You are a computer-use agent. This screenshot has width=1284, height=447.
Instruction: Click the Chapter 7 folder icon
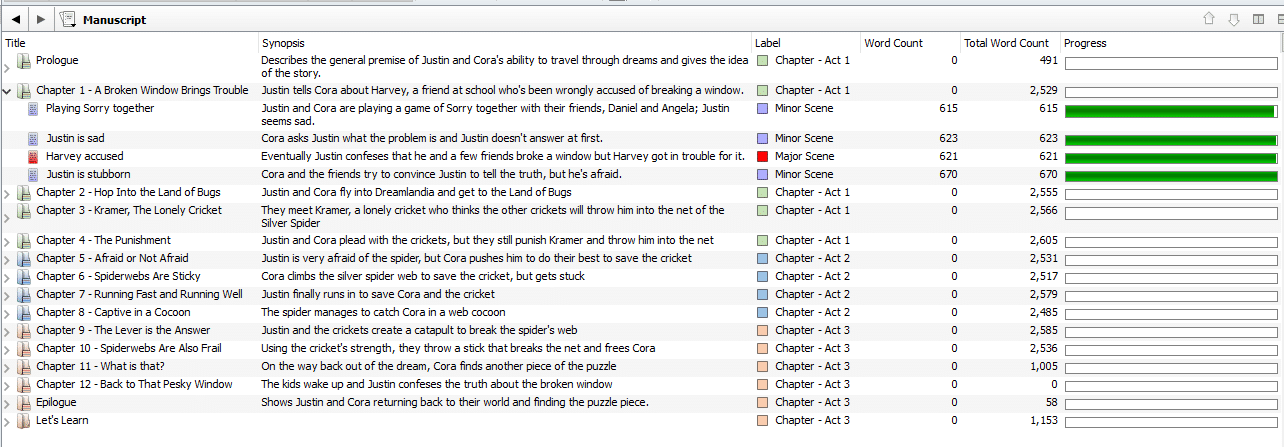pos(24,295)
